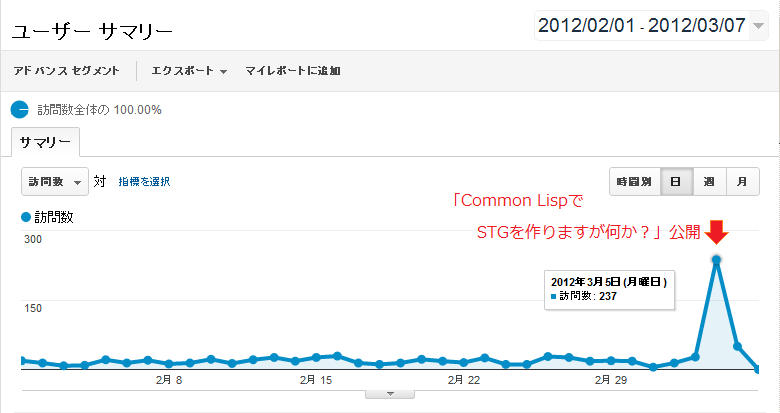This screenshot has width=780, height=413.
Task: Switch graph to 月 view
Action: (x=742, y=182)
